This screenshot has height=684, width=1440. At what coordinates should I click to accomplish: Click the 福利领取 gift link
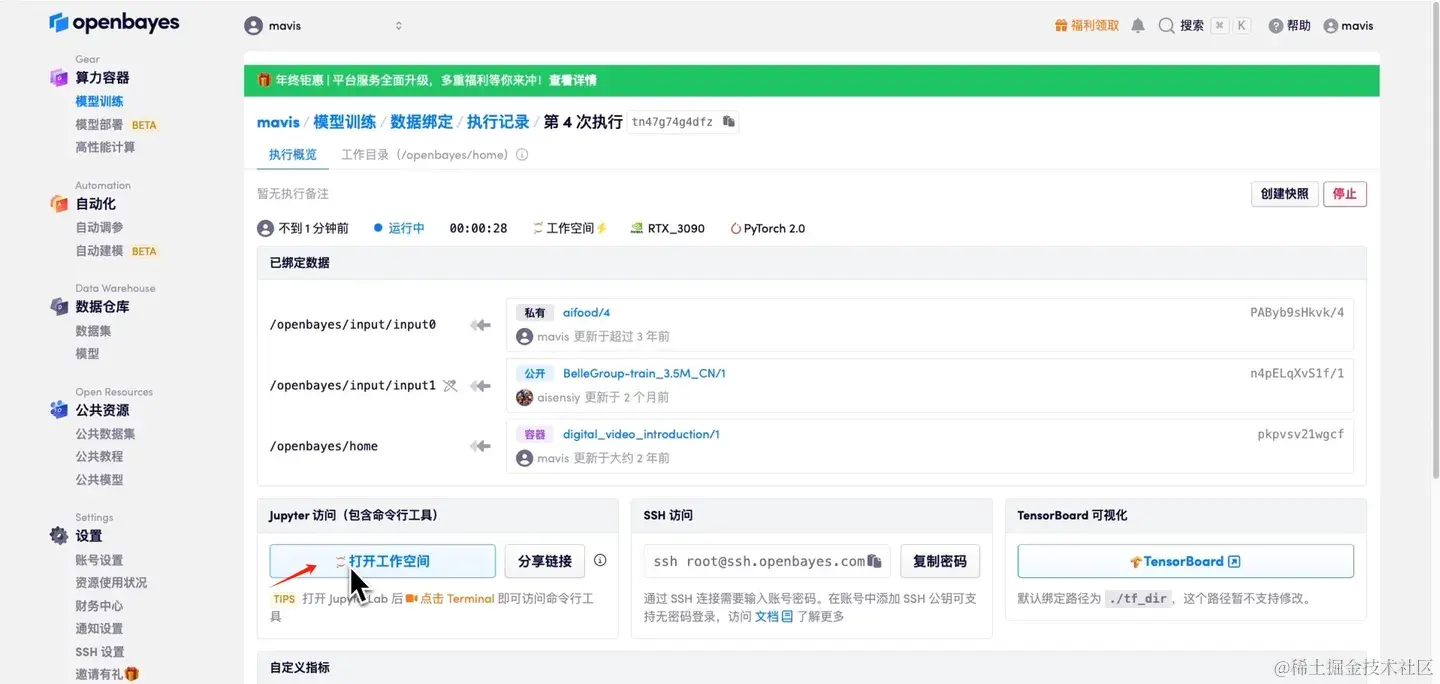tap(1087, 26)
